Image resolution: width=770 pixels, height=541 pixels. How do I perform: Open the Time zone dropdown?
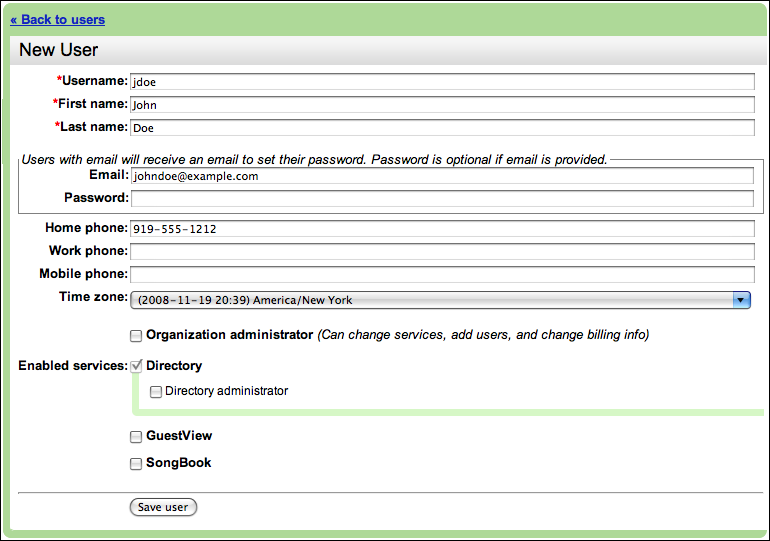(x=440, y=300)
